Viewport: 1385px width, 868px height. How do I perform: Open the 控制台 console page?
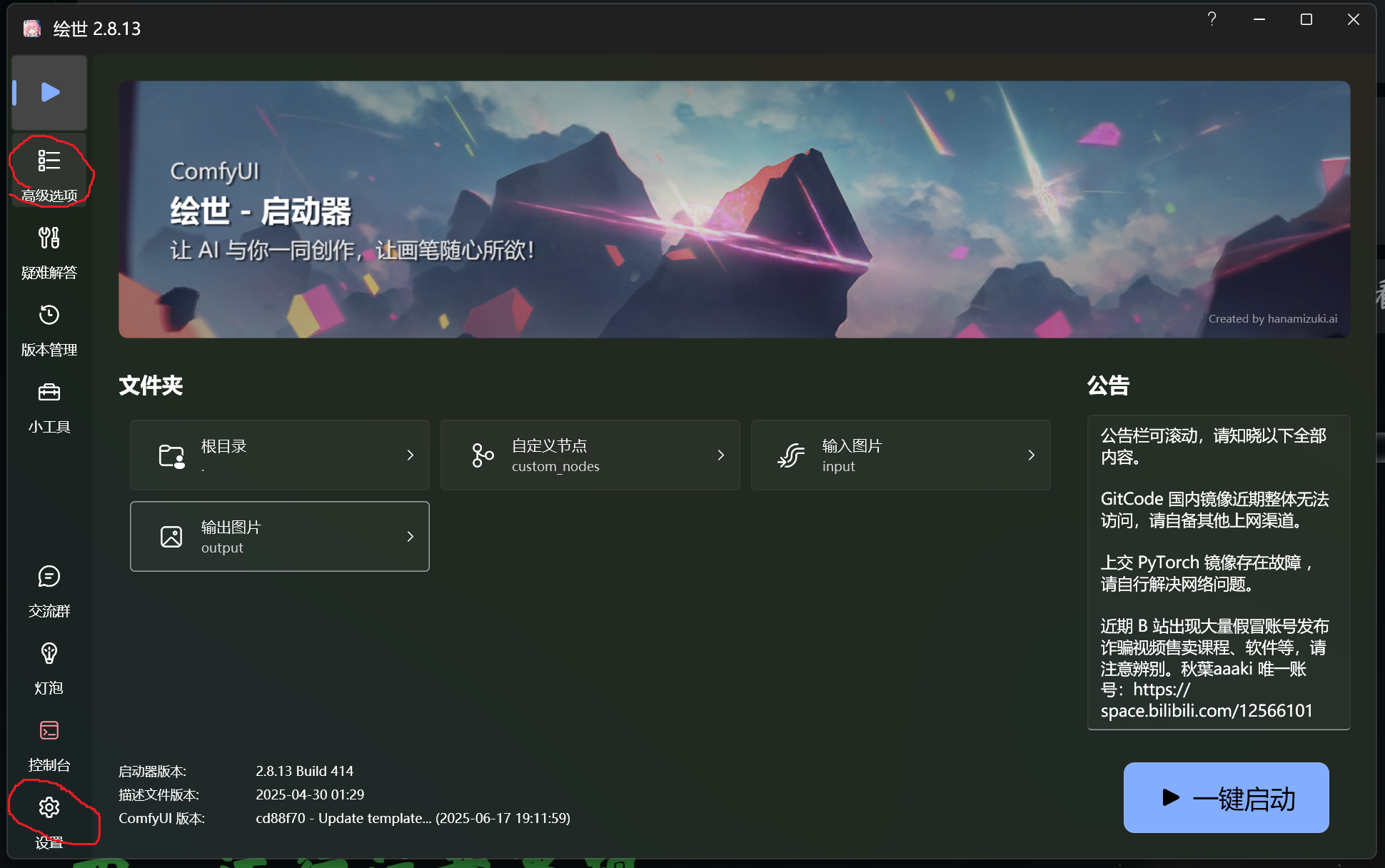(x=49, y=744)
